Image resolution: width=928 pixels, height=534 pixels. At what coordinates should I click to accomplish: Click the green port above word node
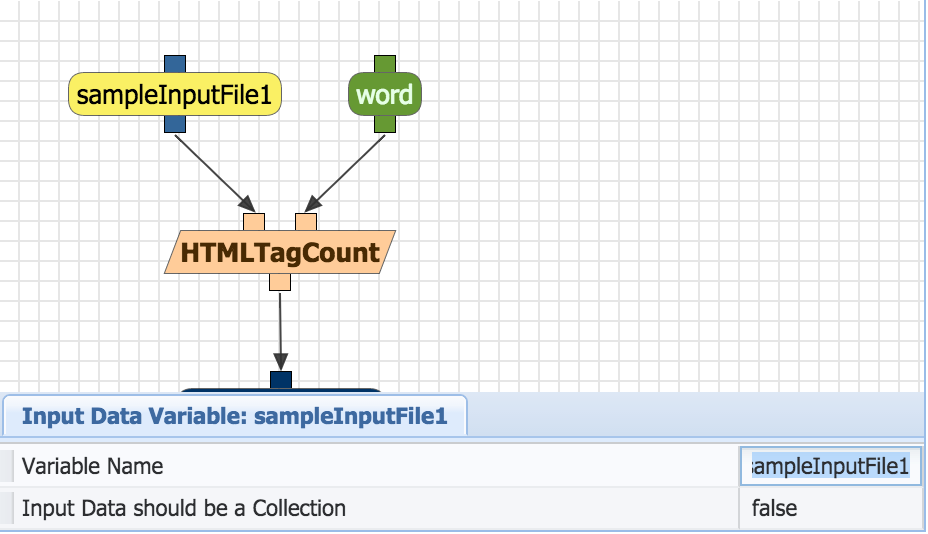(385, 63)
